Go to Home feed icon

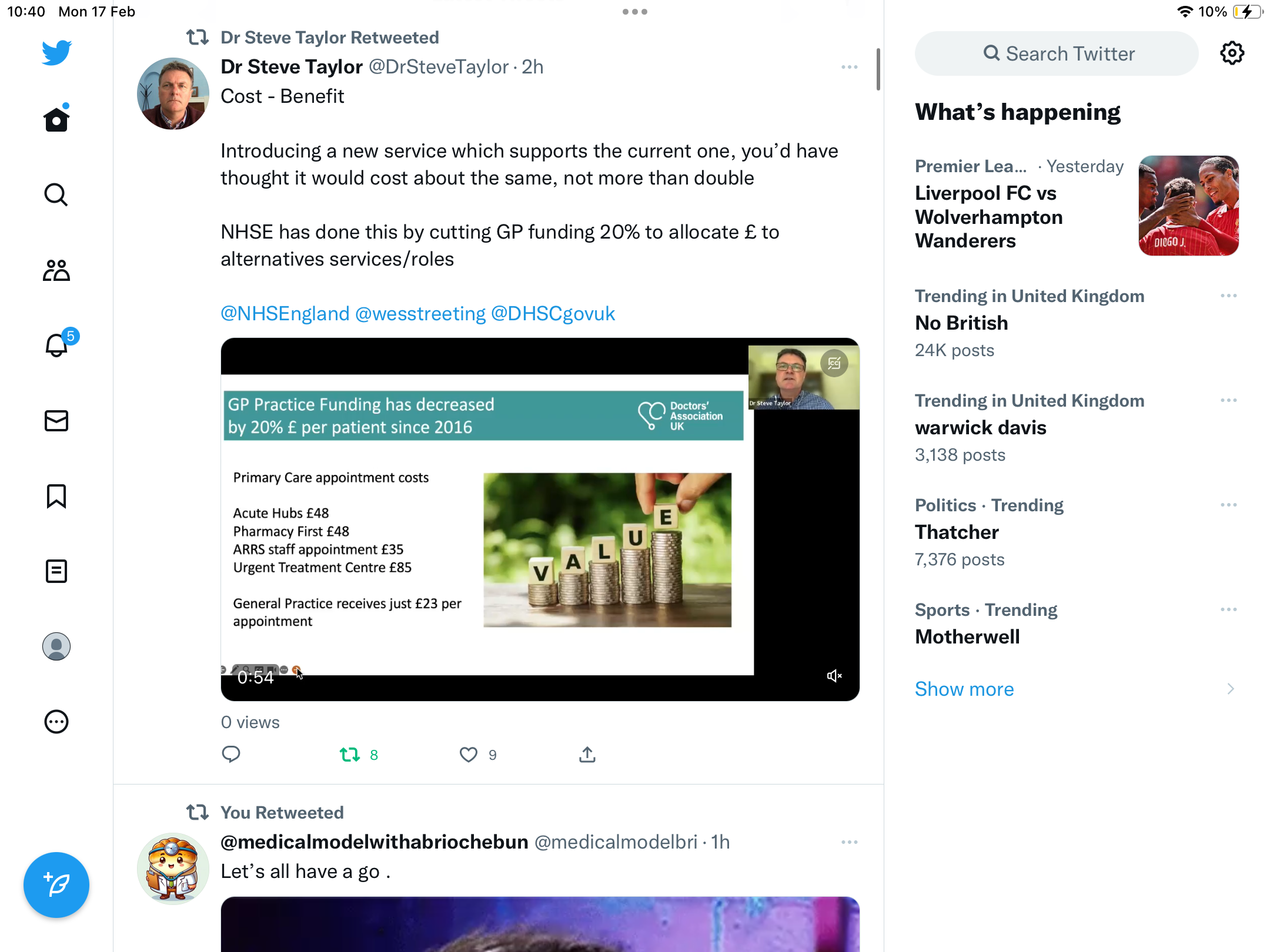point(56,119)
